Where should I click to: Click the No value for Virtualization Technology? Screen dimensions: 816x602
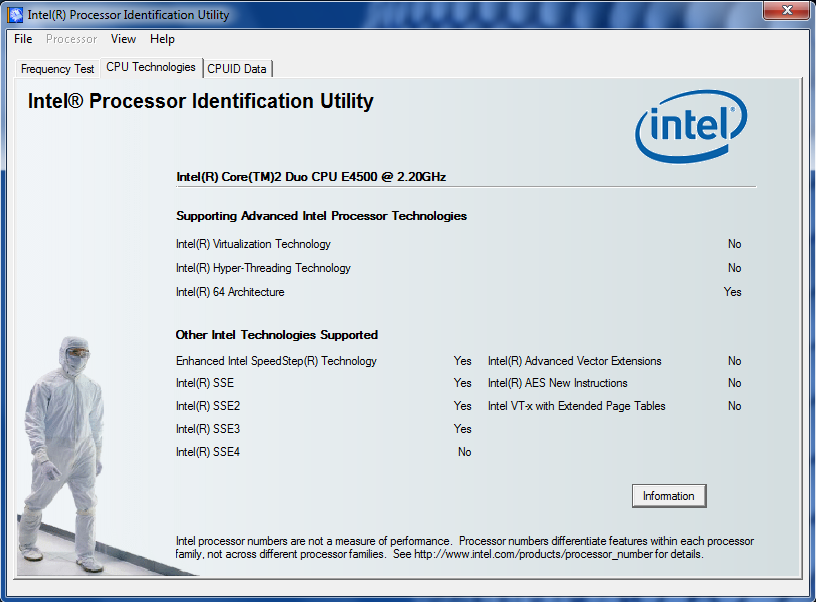pos(734,244)
